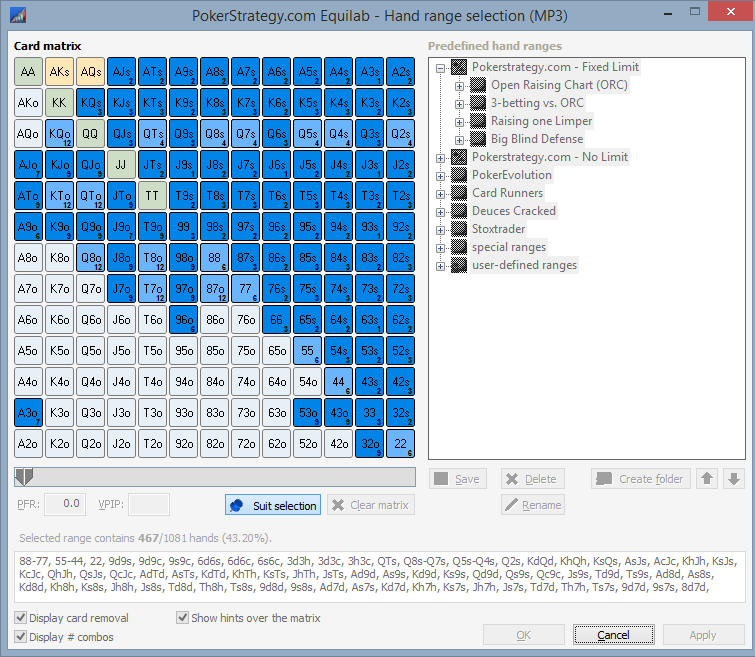Move selected range up with arrow icon

[x=707, y=479]
